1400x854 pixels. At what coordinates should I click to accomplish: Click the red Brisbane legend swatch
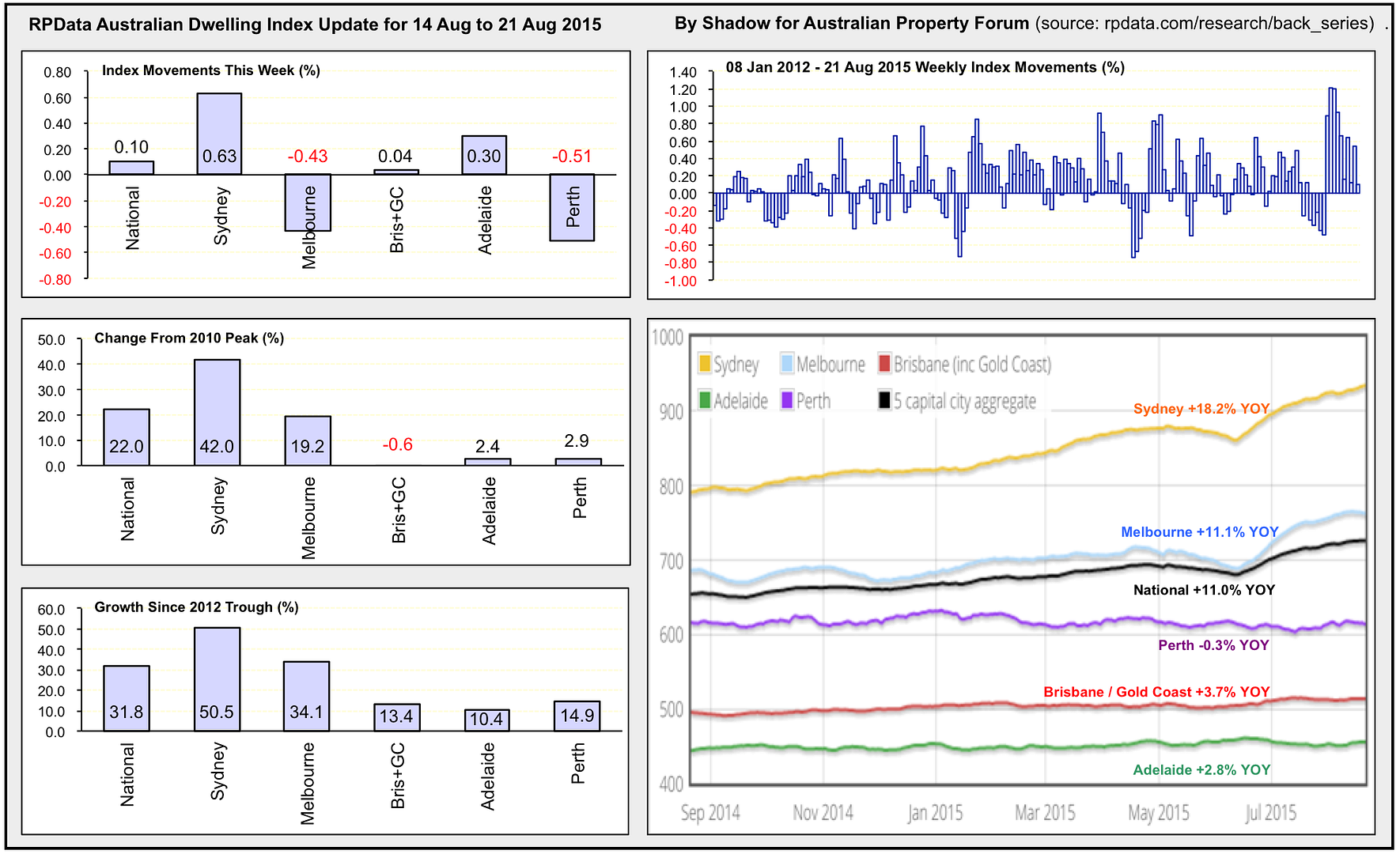pos(885,364)
